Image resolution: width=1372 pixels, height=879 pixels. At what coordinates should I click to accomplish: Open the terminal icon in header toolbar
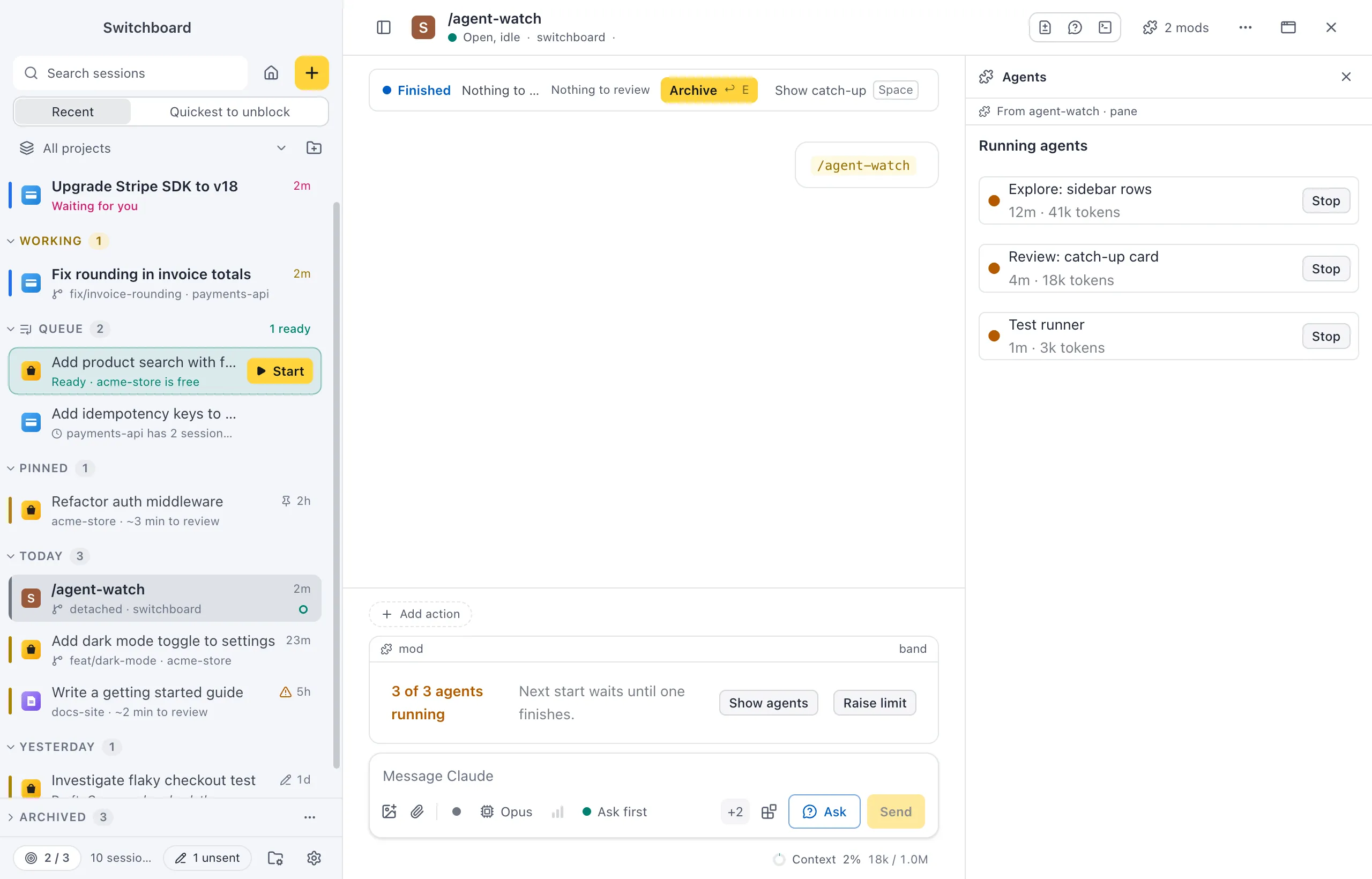pyautogui.click(x=1105, y=27)
